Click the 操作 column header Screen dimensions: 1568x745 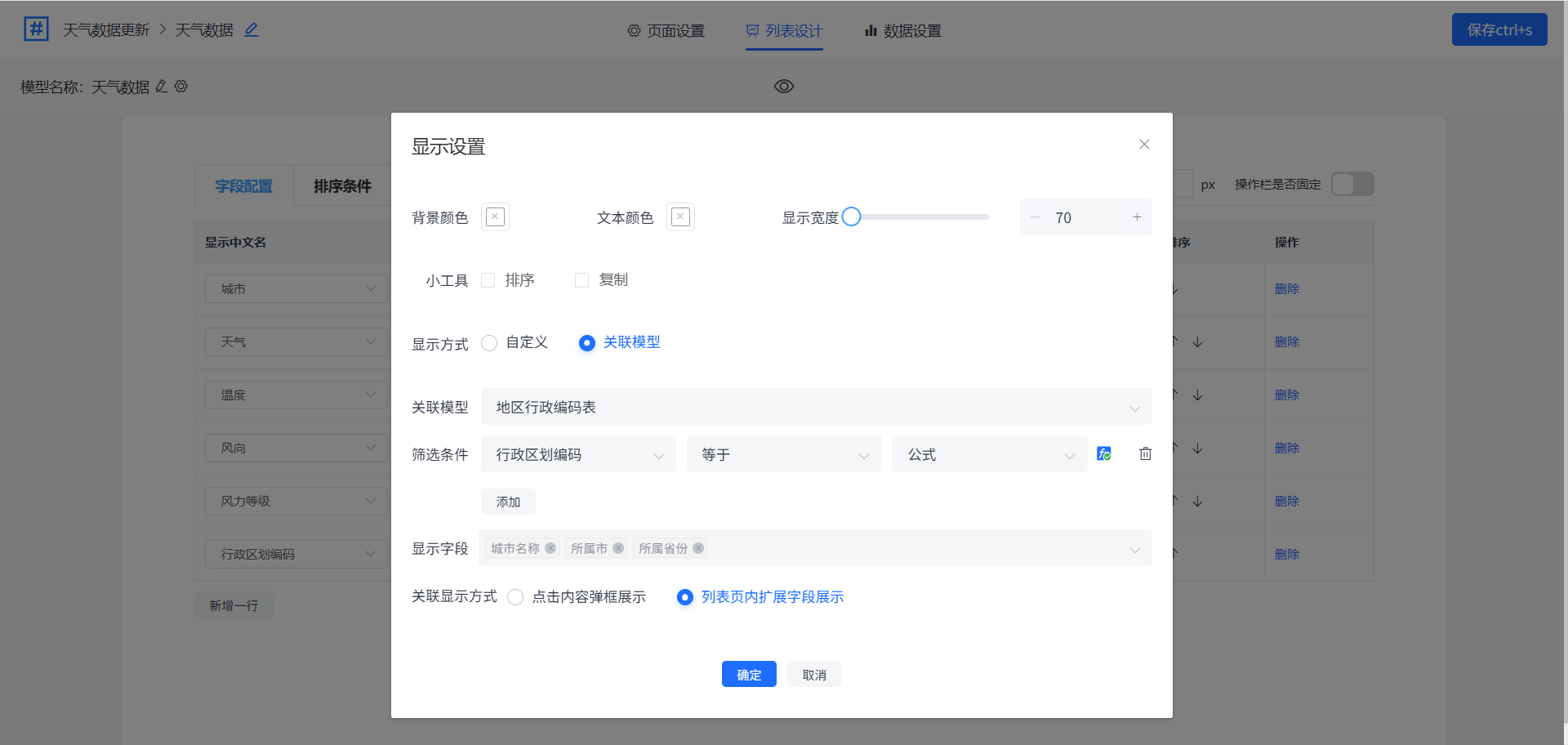1287,242
